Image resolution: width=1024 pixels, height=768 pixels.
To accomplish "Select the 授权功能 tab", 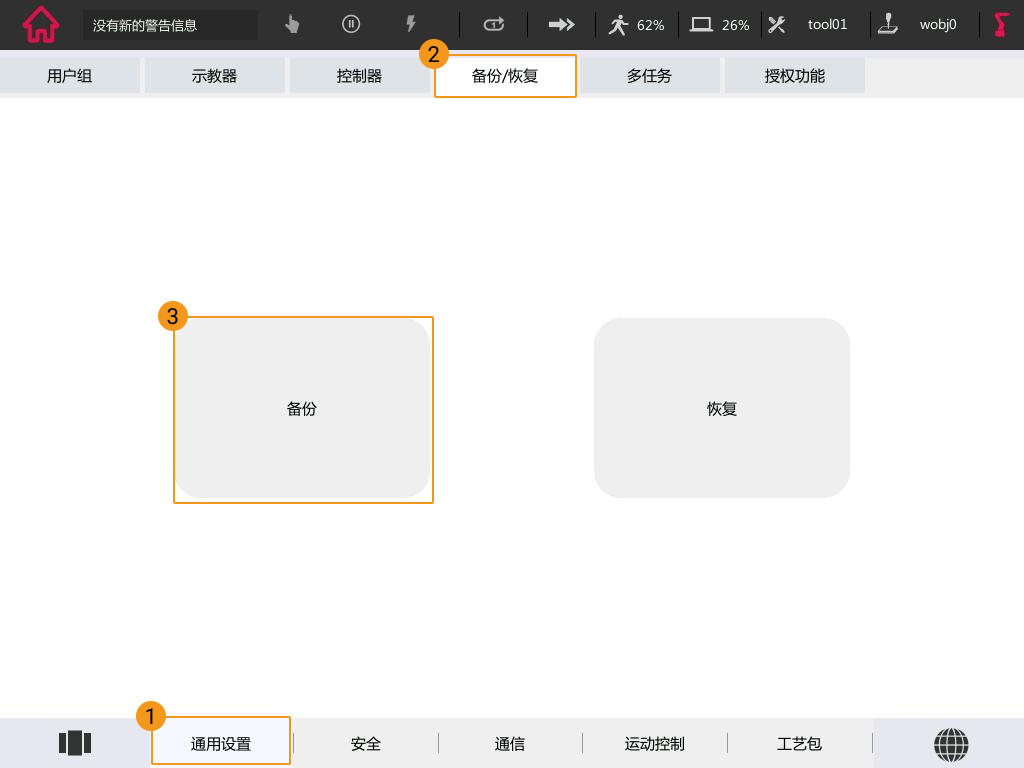I will coord(794,76).
